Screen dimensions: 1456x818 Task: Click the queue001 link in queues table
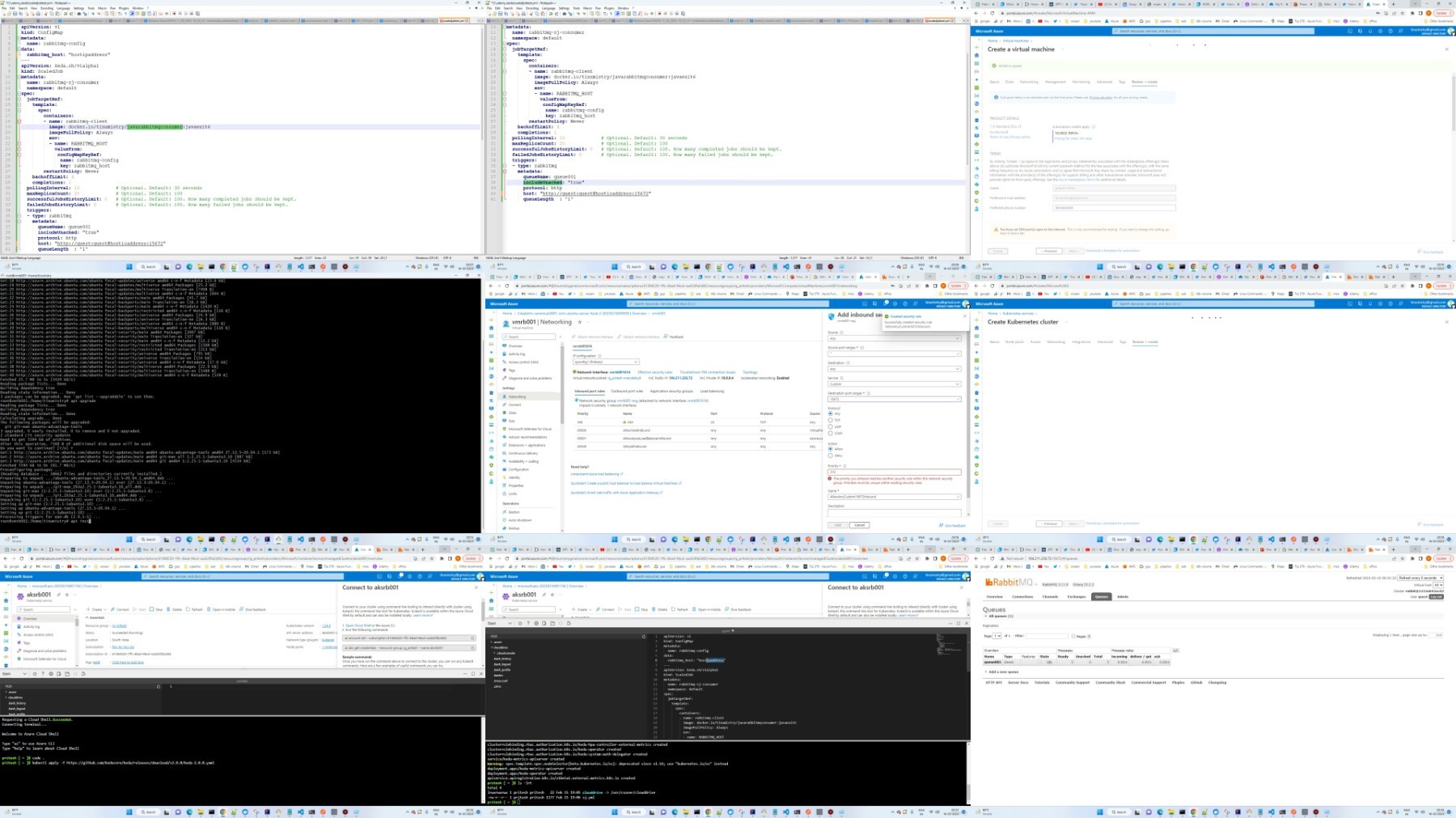[x=992, y=662]
